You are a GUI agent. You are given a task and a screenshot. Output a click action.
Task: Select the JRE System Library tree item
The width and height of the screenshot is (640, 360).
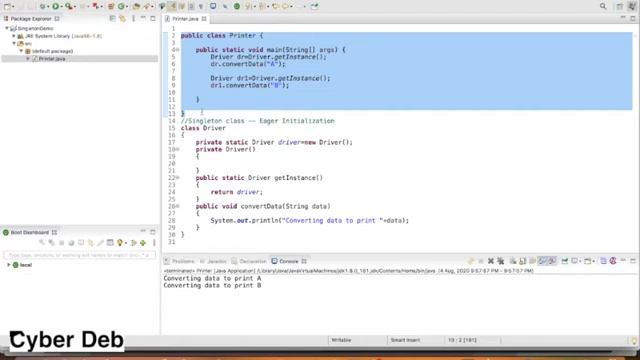coord(60,36)
